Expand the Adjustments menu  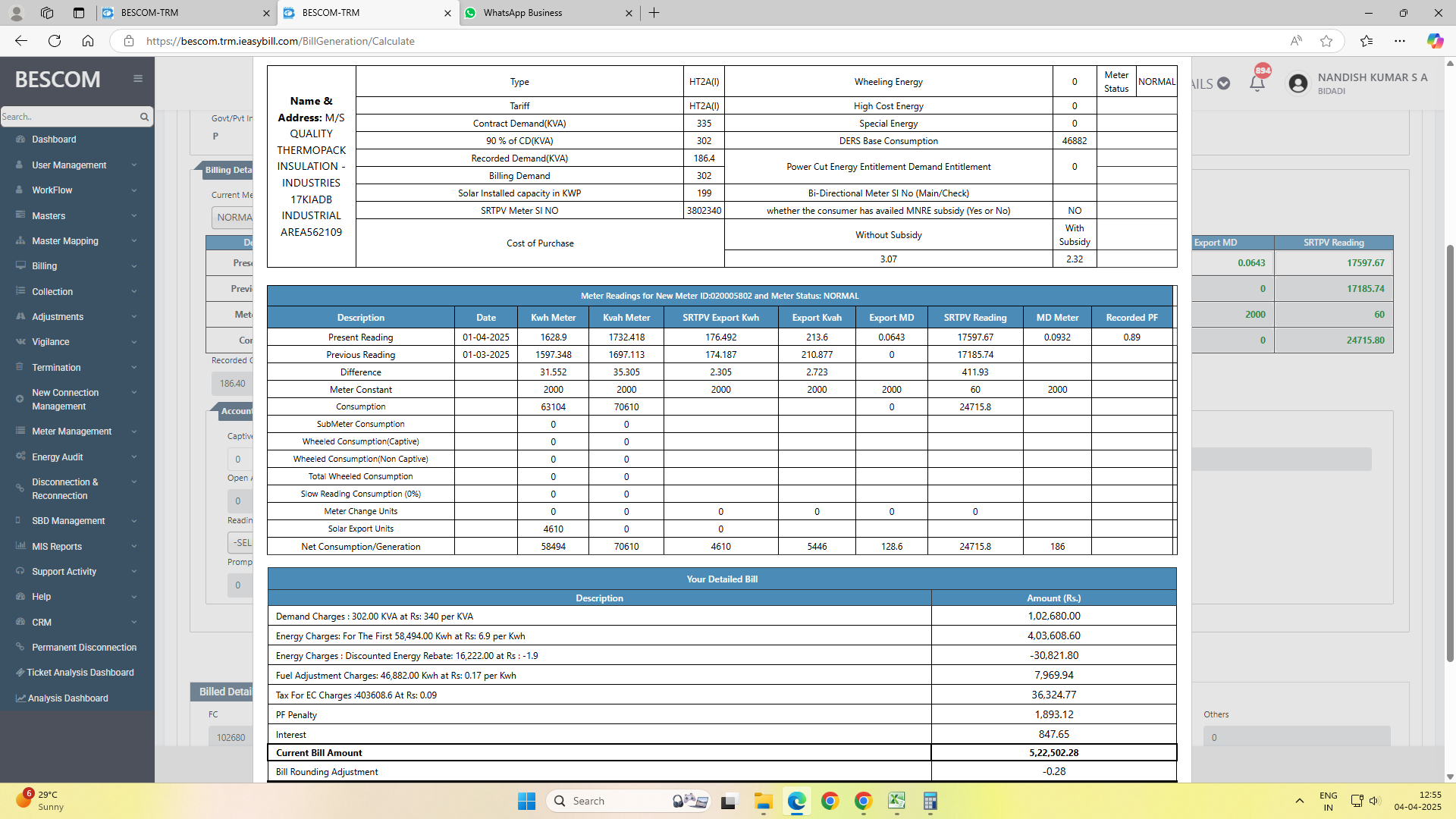tap(77, 317)
